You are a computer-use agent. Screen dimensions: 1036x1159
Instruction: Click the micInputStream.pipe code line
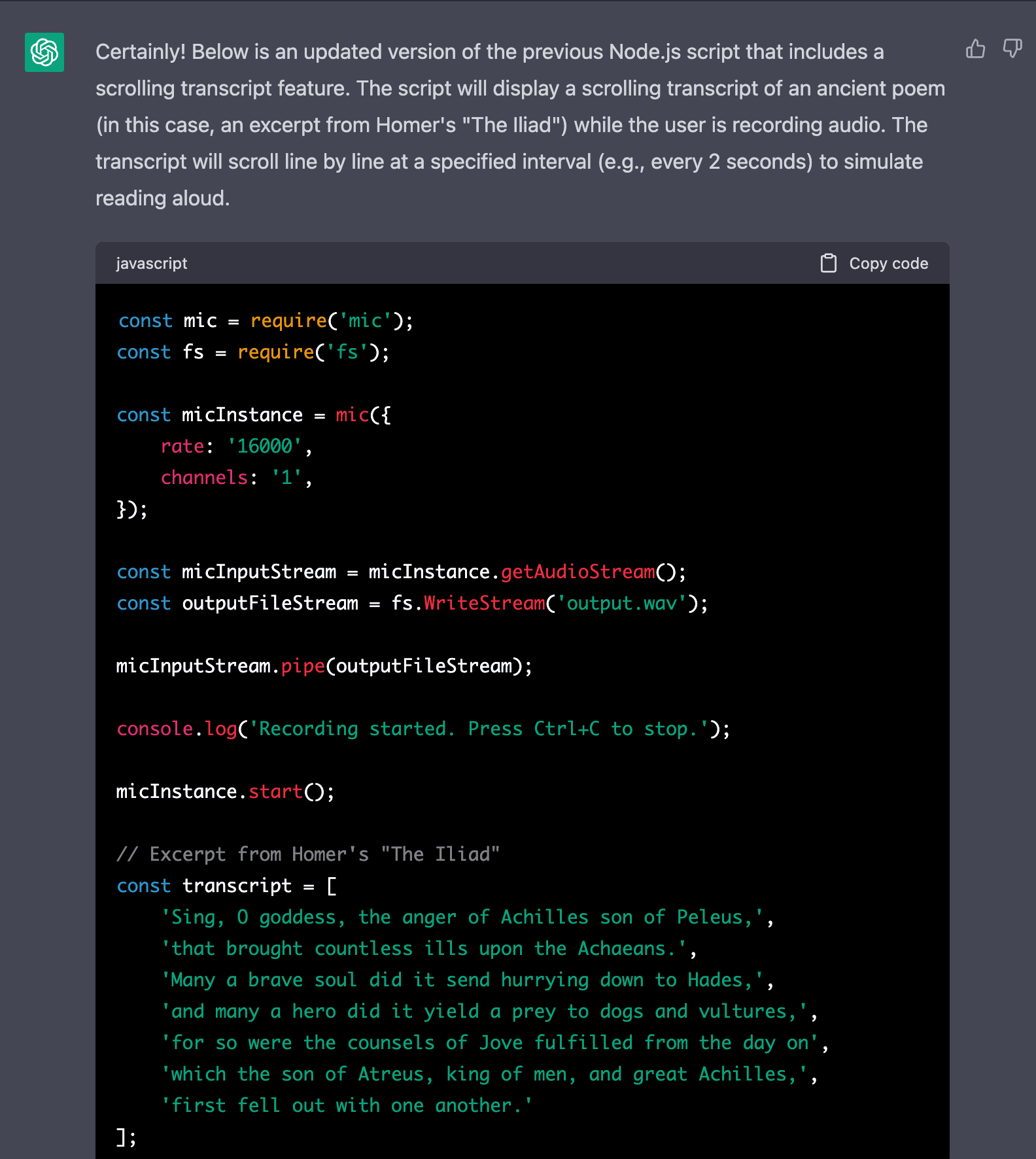[x=324, y=666]
